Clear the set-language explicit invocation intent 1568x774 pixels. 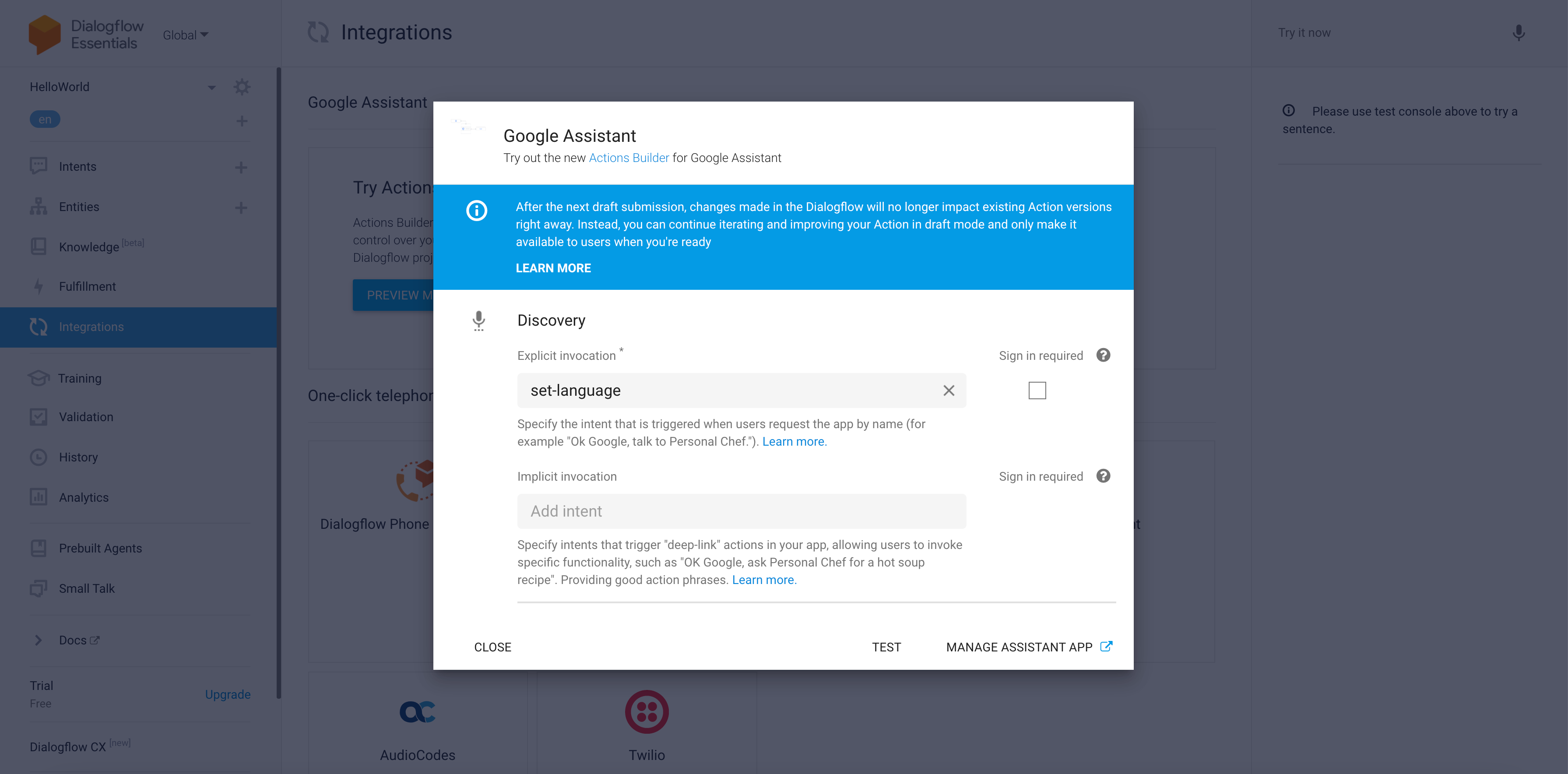(948, 391)
